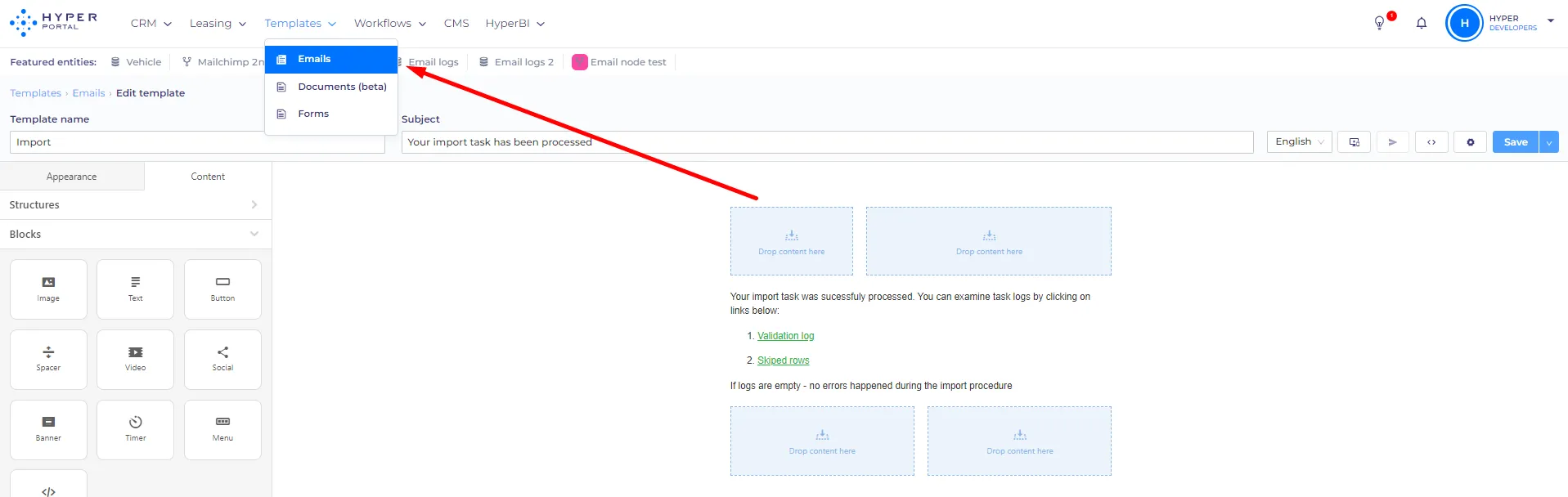Click the send test email icon
Image resolution: width=1568 pixels, height=497 pixels.
click(x=1393, y=142)
